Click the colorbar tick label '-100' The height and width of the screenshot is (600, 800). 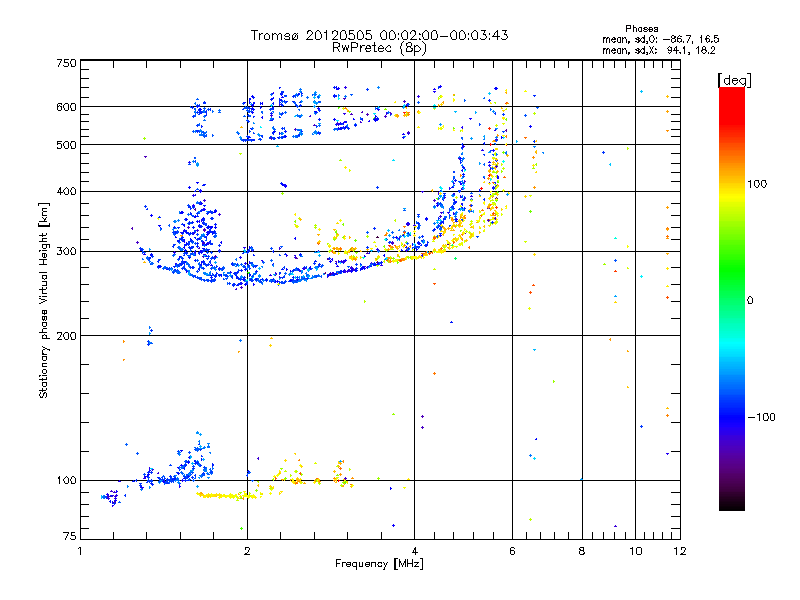click(761, 417)
